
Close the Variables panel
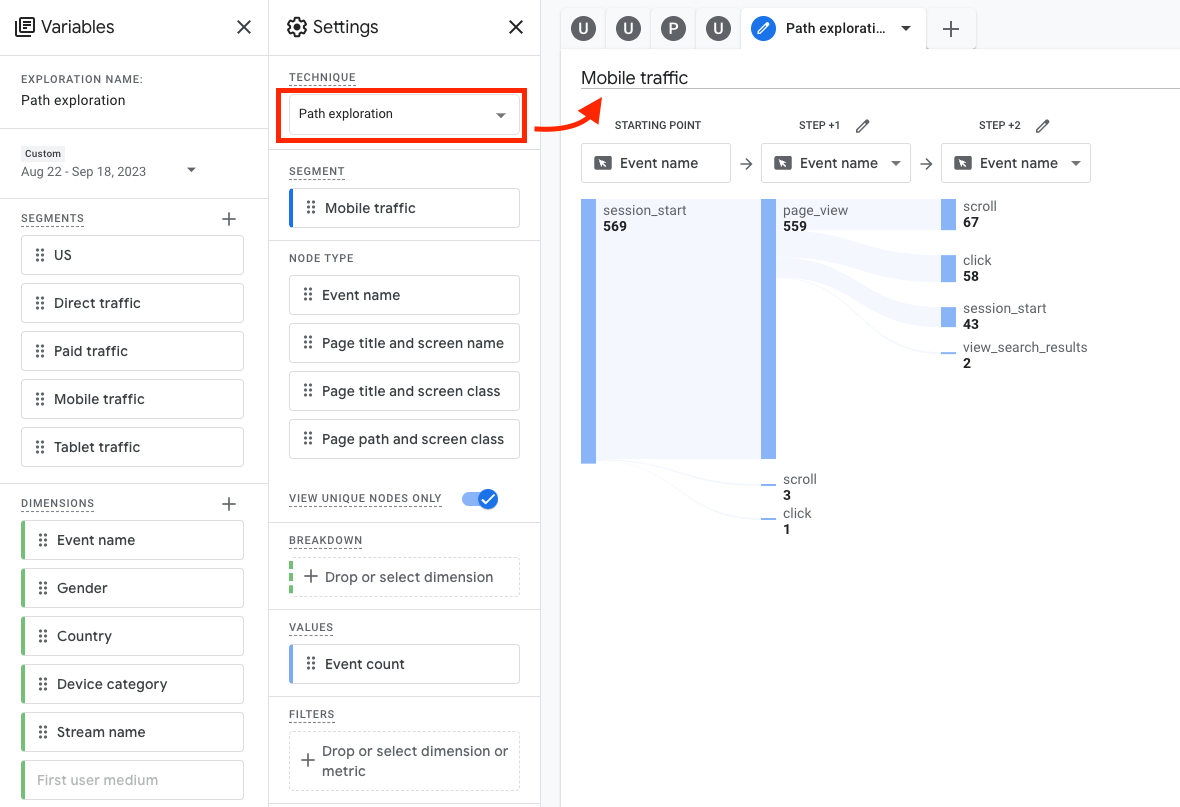244,27
